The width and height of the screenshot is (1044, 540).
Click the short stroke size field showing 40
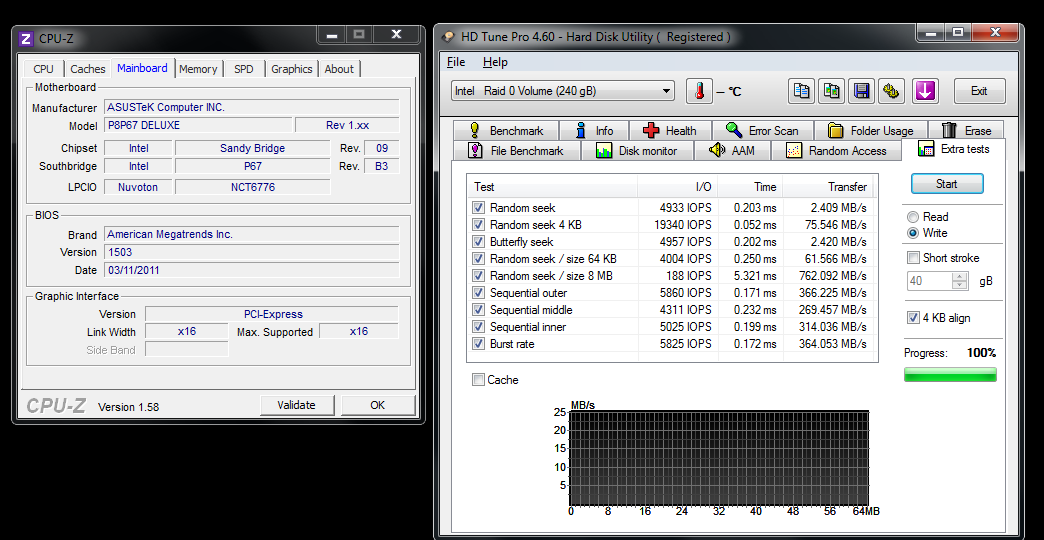point(929,281)
